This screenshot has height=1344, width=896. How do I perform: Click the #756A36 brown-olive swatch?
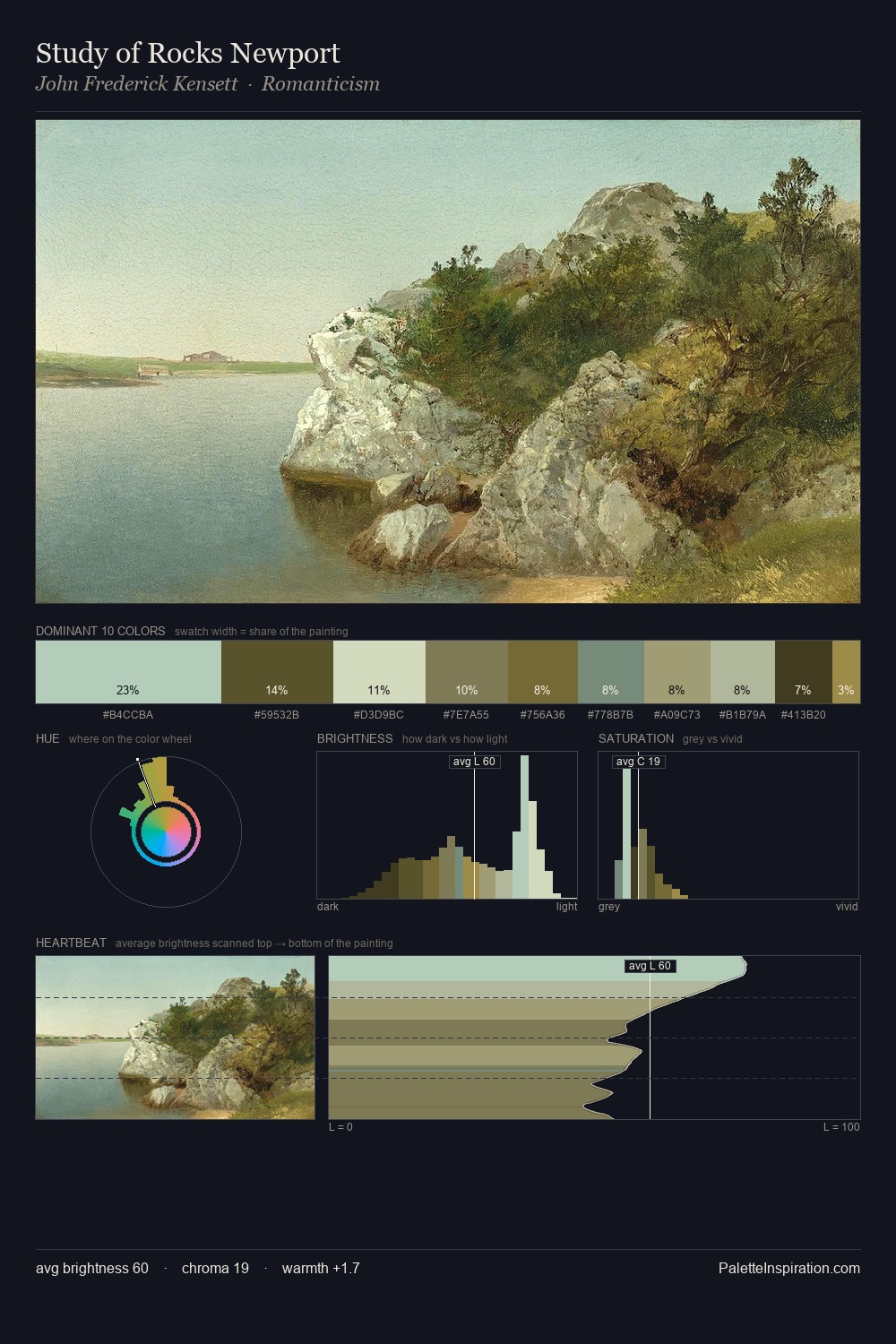(x=543, y=672)
